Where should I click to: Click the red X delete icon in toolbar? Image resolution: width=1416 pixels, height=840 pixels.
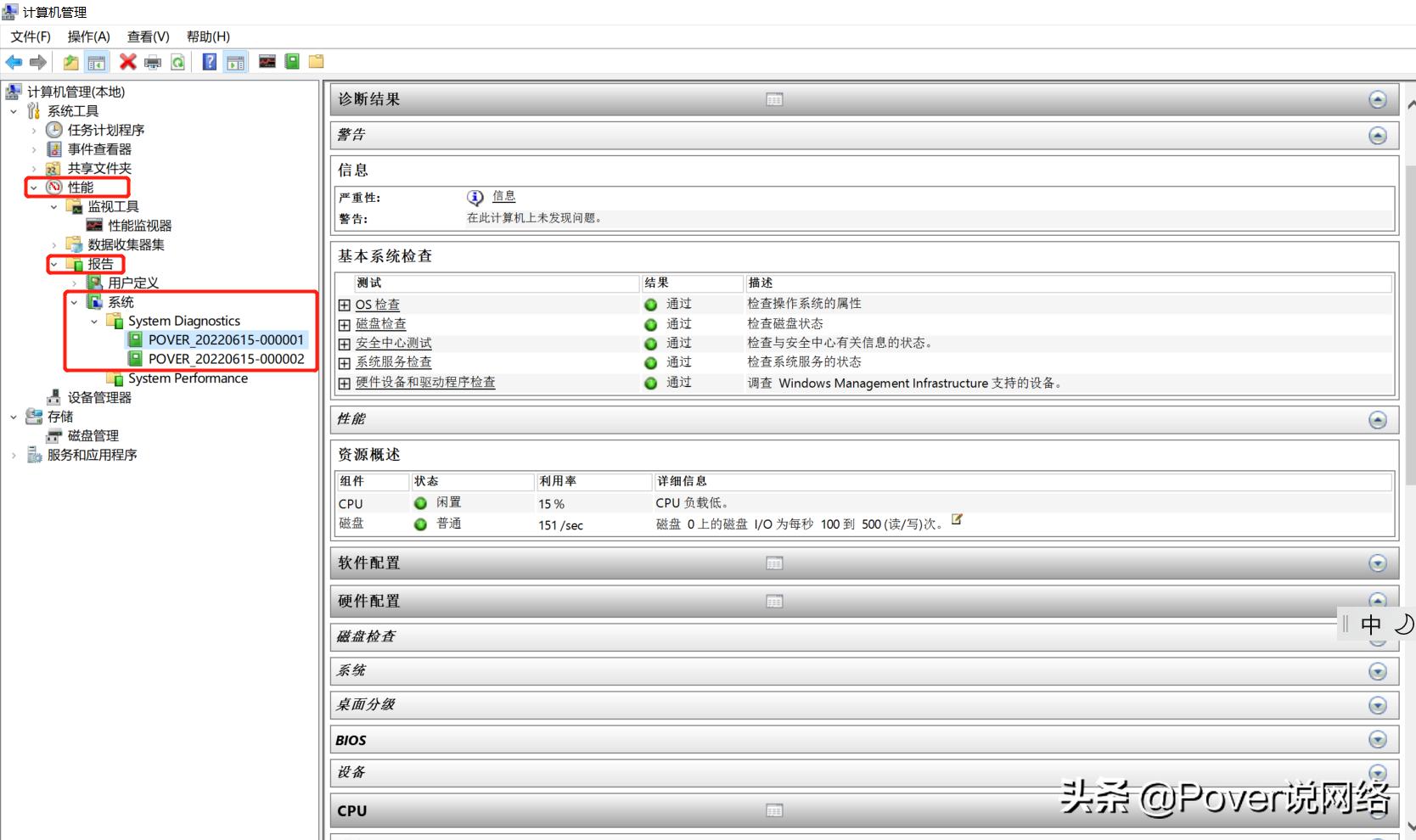127,61
